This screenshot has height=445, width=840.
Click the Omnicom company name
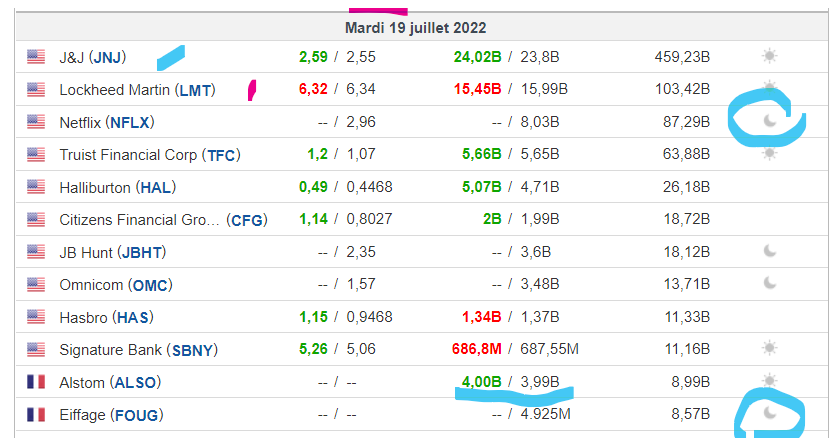91,285
